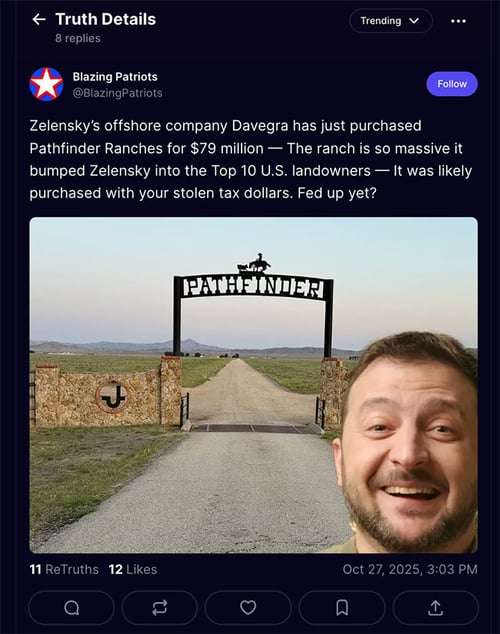The image size is (500, 634).
Task: View the 12 Likes list
Action: [x=133, y=569]
